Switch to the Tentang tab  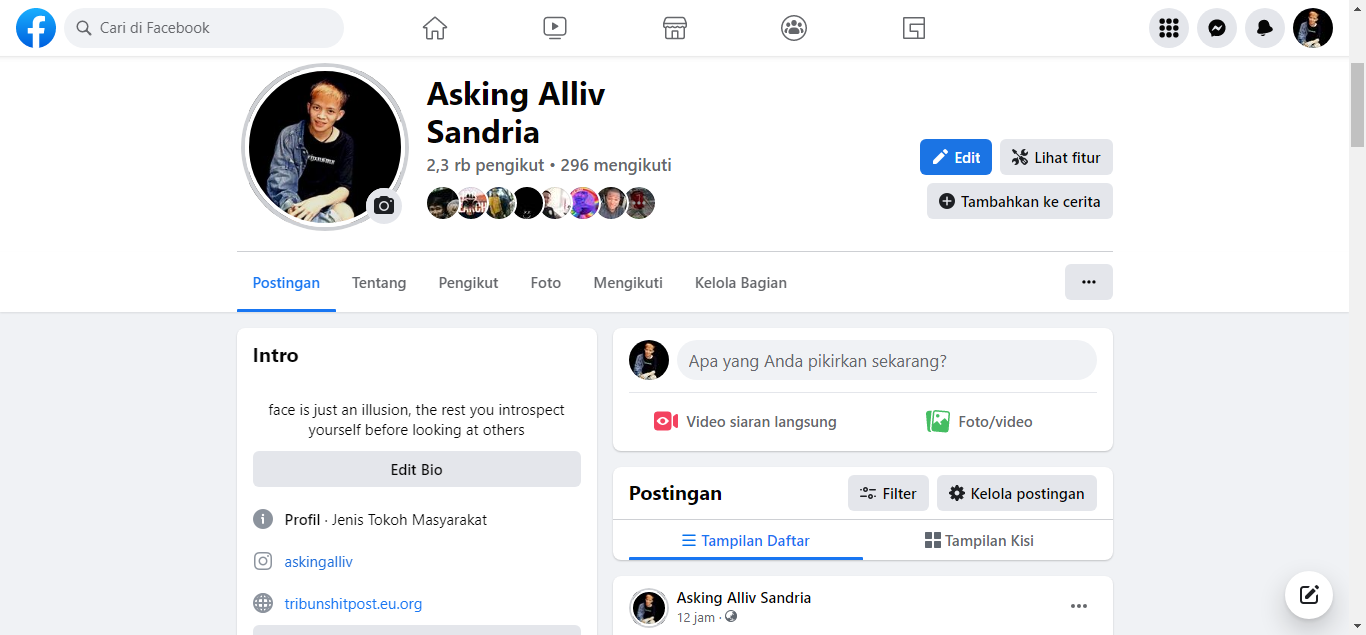coord(379,283)
